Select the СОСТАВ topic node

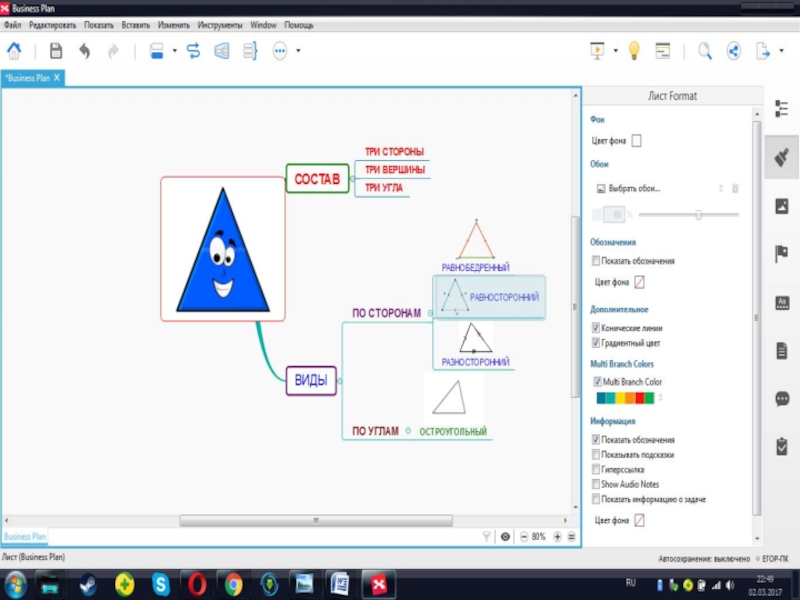[x=316, y=179]
